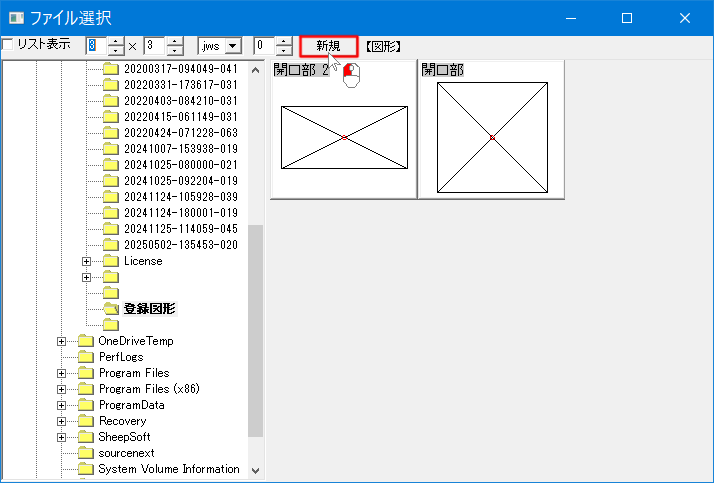
Task: Click the input field showing 0
Action: coord(264,46)
